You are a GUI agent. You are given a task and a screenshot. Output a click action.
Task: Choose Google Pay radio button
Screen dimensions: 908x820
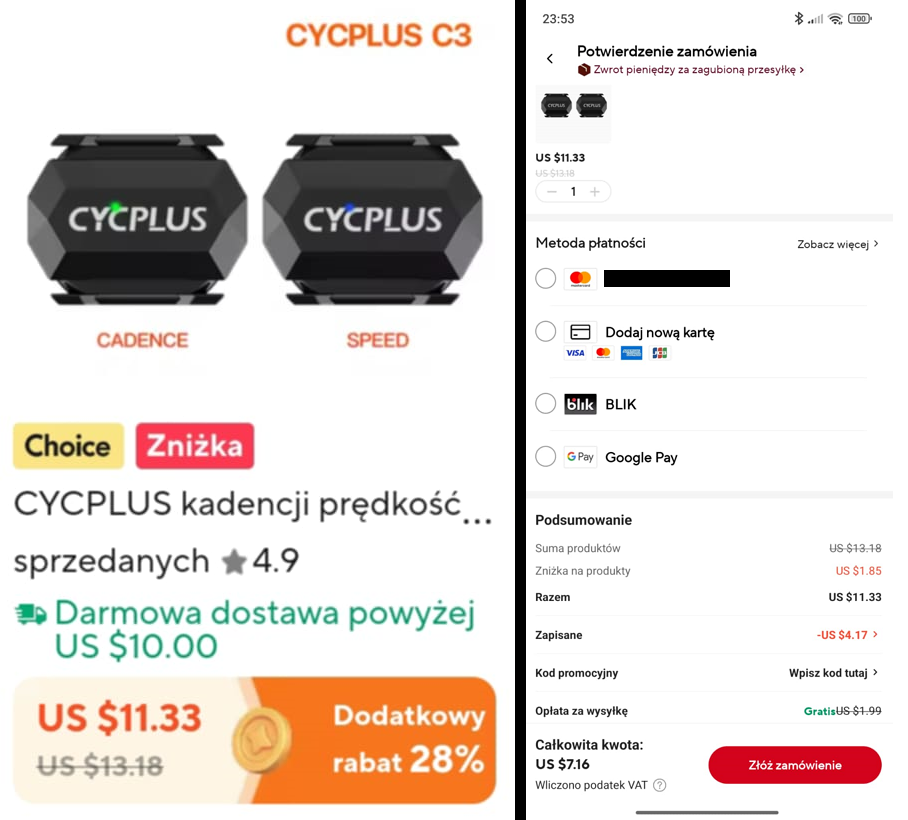(545, 457)
